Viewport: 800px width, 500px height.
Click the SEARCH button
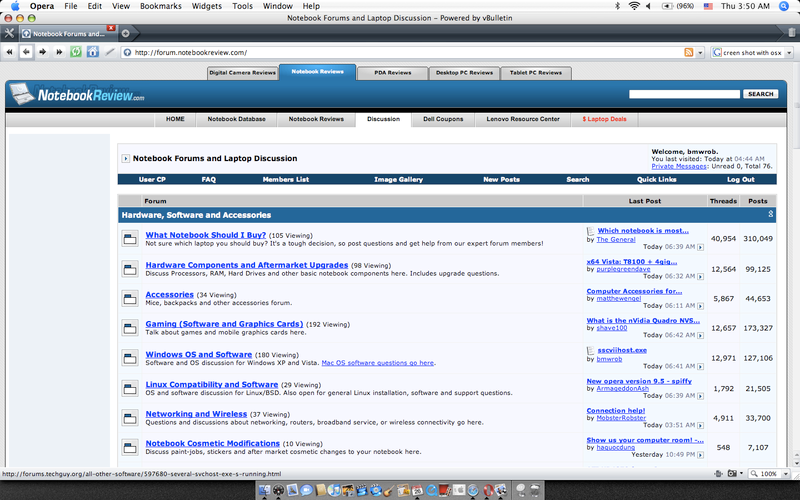pyautogui.click(x=761, y=94)
